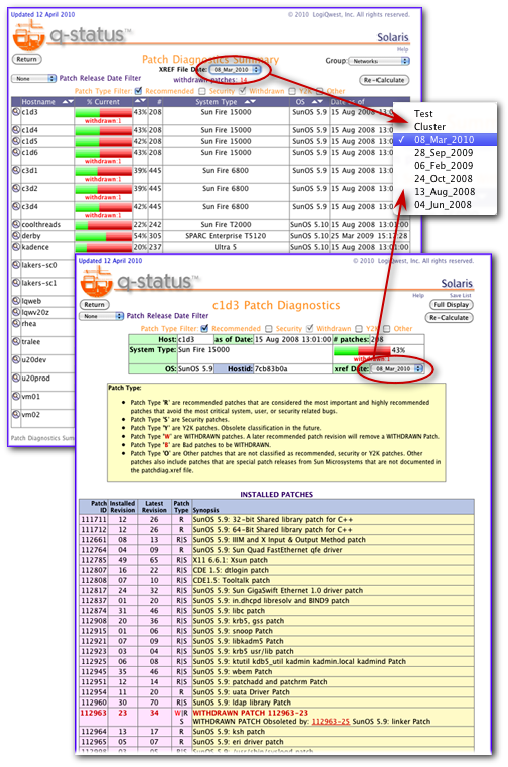508x767 pixels.
Task: Enable Other filter in c1d3 Patch Diagnostics window
Action: pos(387,328)
